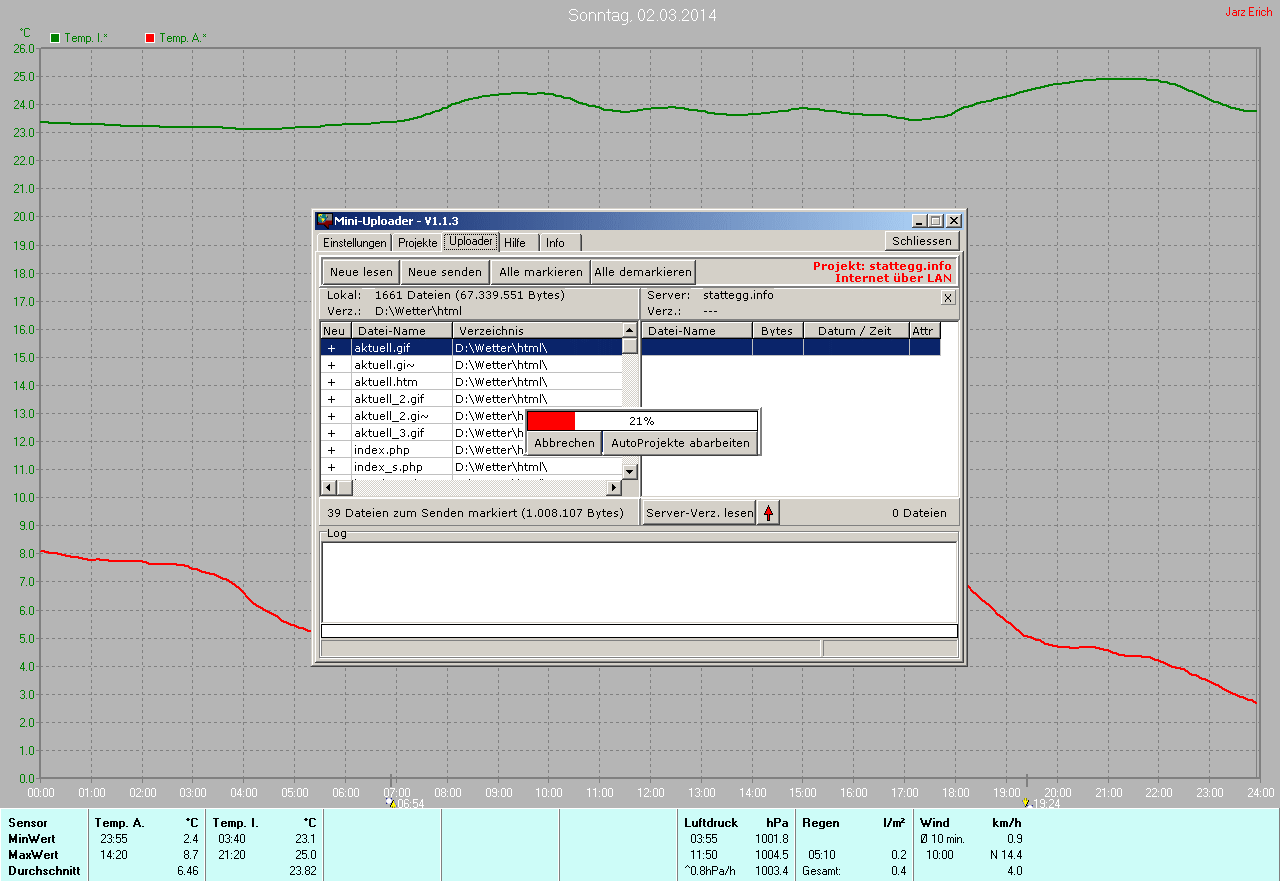Click the sunset marker at 19:24
The height and width of the screenshot is (881, 1280).
[1026, 802]
